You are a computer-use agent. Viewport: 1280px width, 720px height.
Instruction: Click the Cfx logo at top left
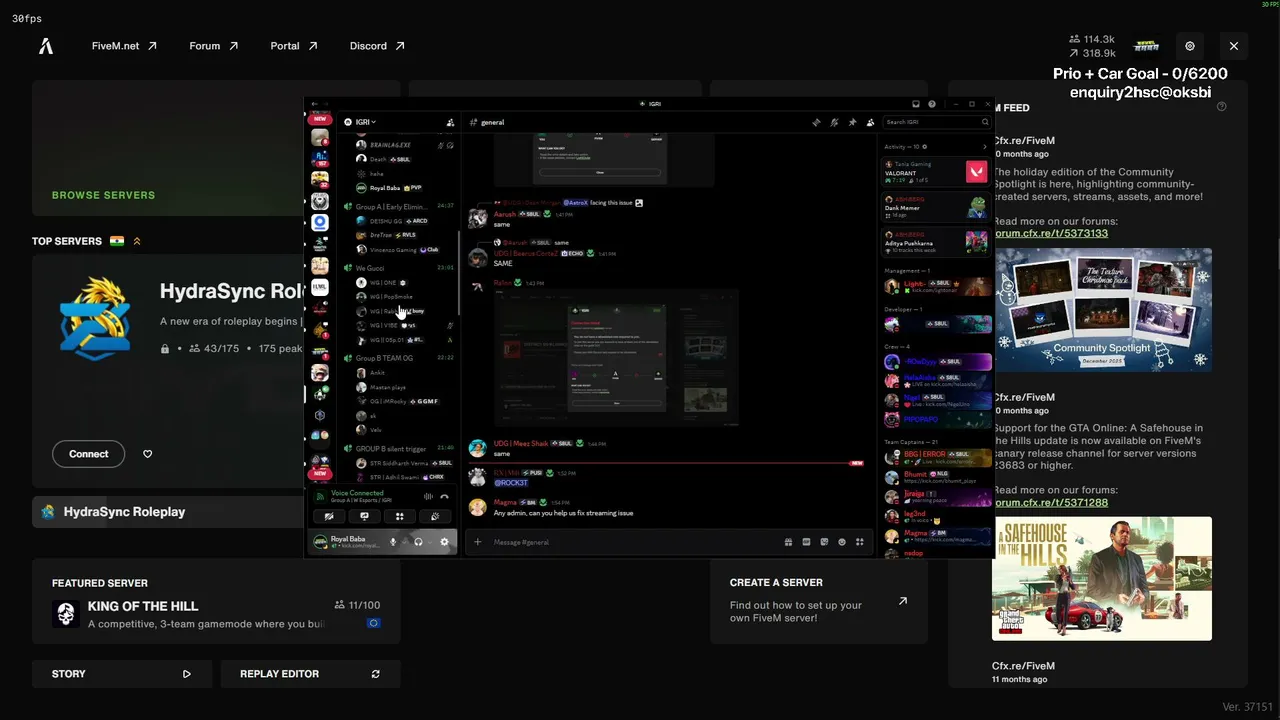click(x=46, y=46)
